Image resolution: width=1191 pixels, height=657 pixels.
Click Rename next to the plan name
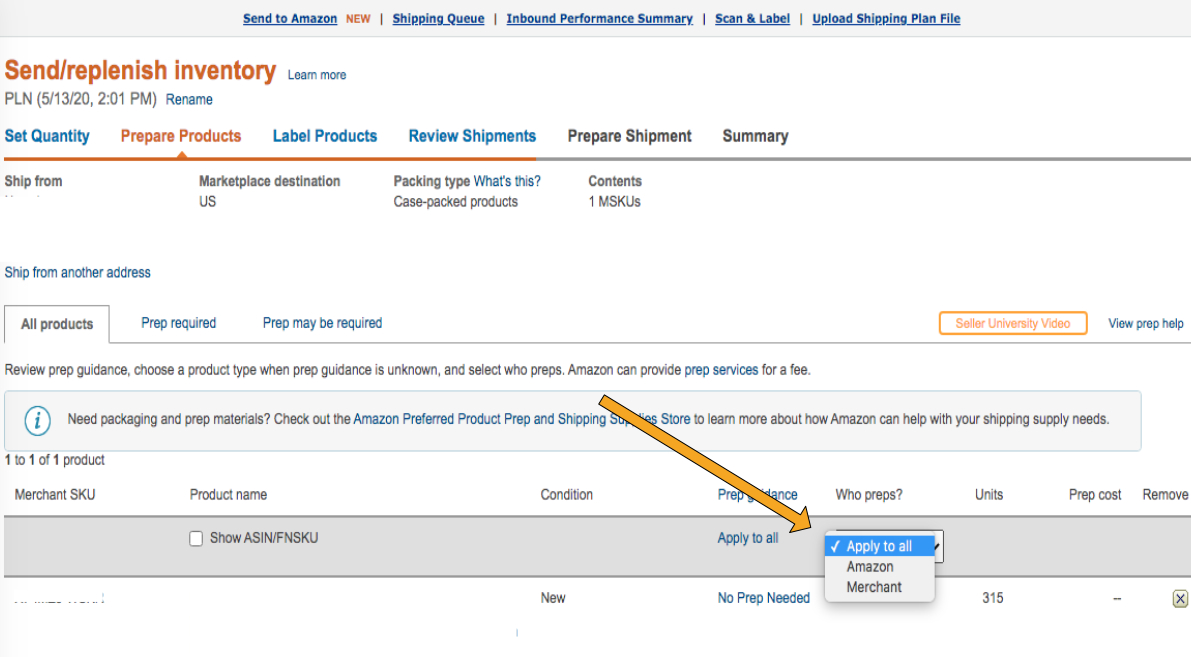189,99
